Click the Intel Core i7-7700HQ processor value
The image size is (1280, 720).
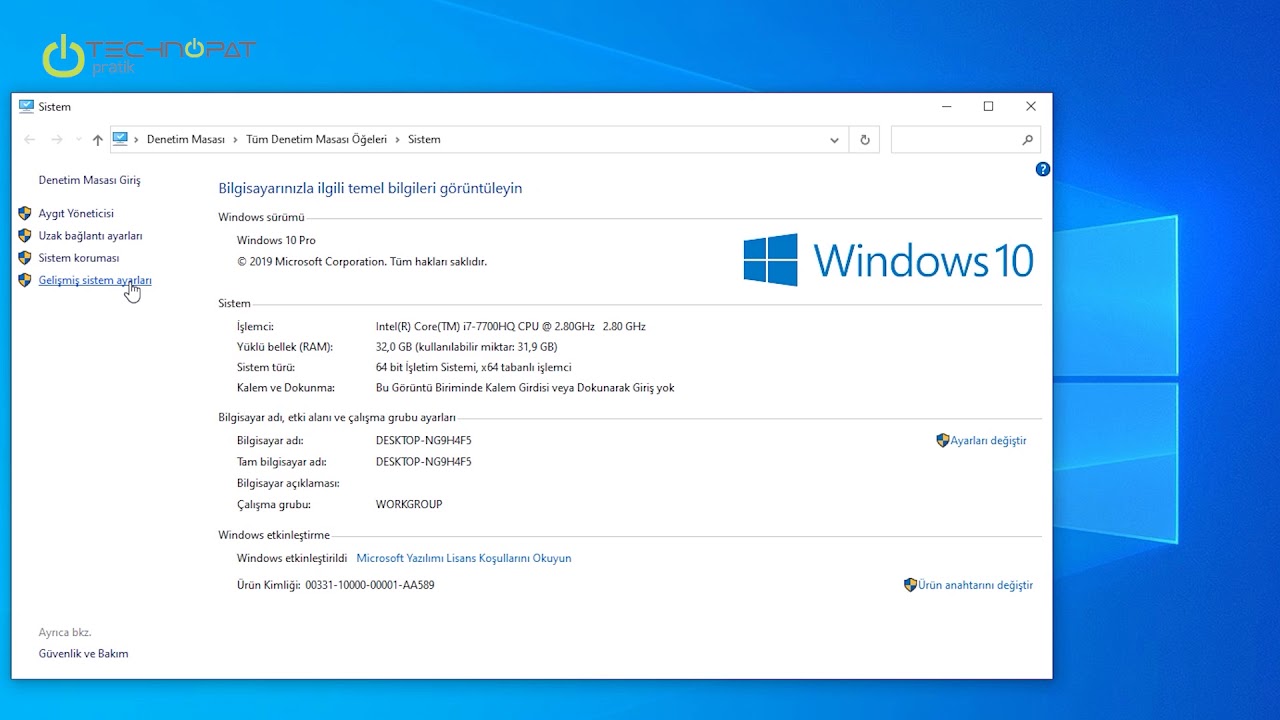coord(511,327)
